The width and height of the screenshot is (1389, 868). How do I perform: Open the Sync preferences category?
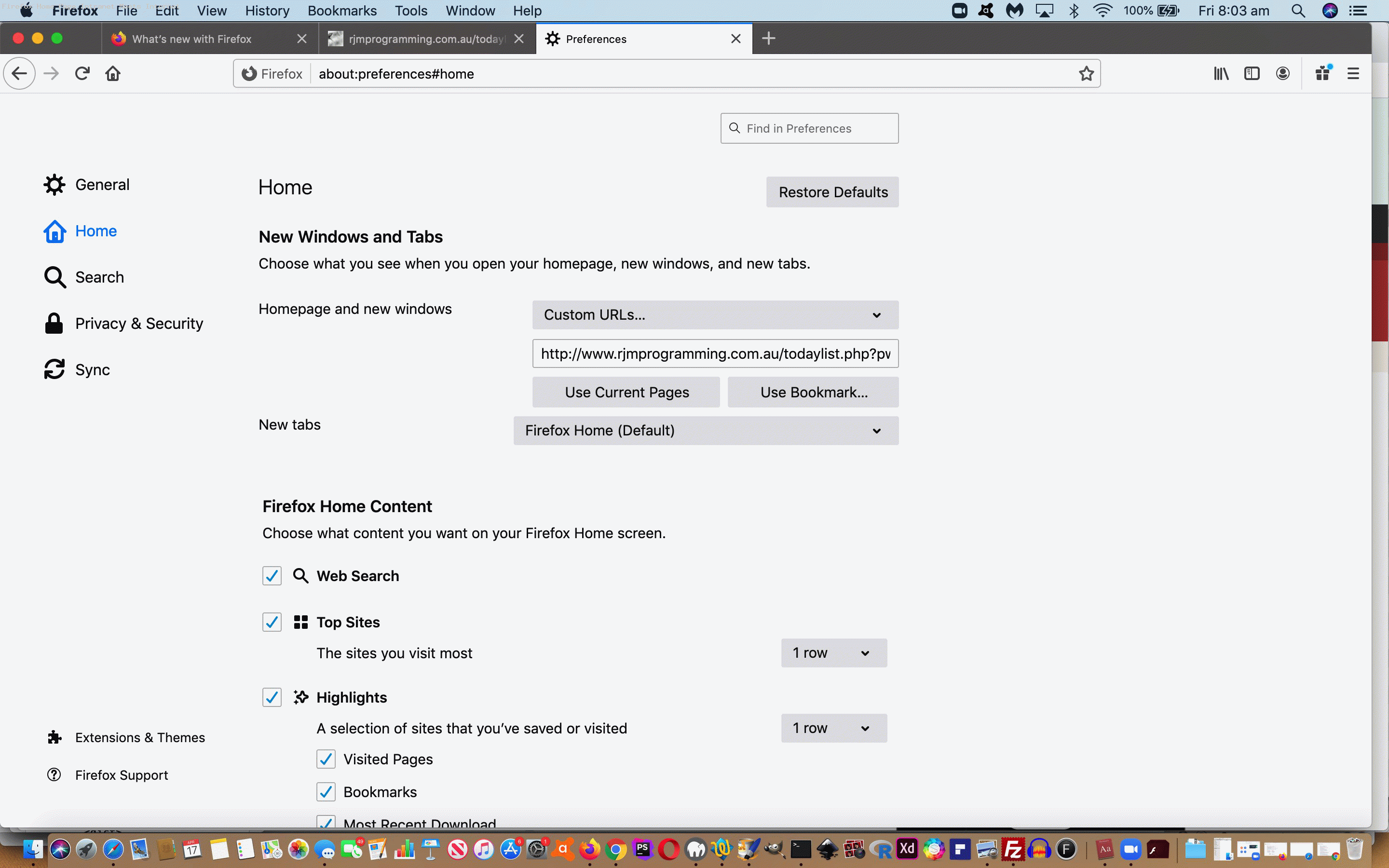click(x=77, y=370)
